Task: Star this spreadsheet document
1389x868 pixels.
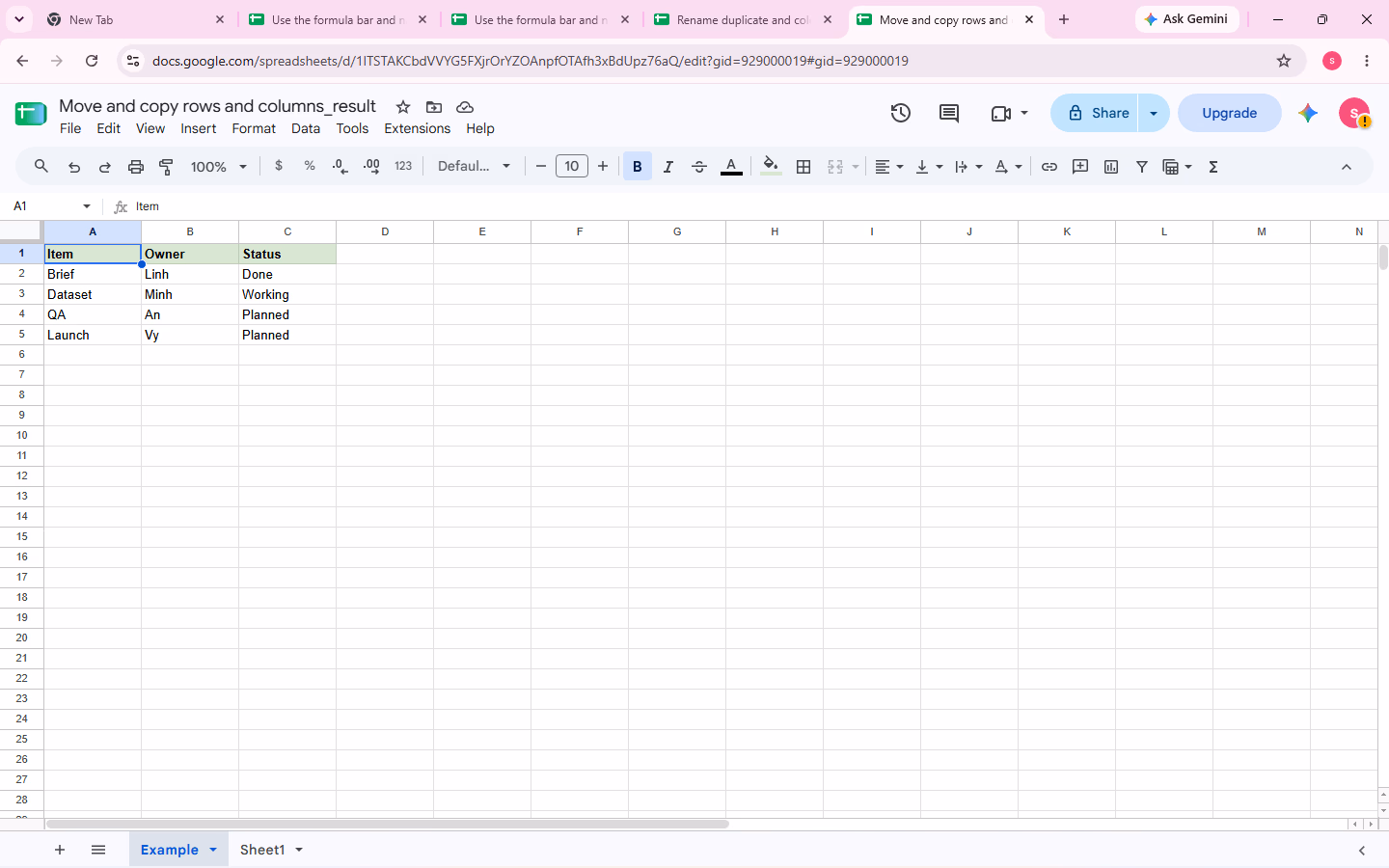Action: (403, 107)
